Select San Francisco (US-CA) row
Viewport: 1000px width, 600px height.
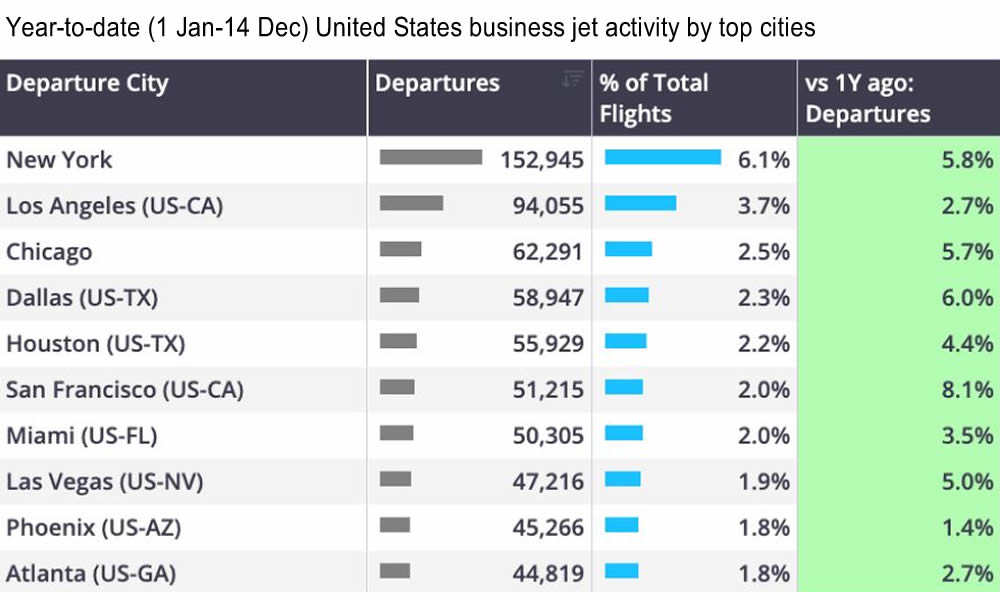tap(124, 390)
